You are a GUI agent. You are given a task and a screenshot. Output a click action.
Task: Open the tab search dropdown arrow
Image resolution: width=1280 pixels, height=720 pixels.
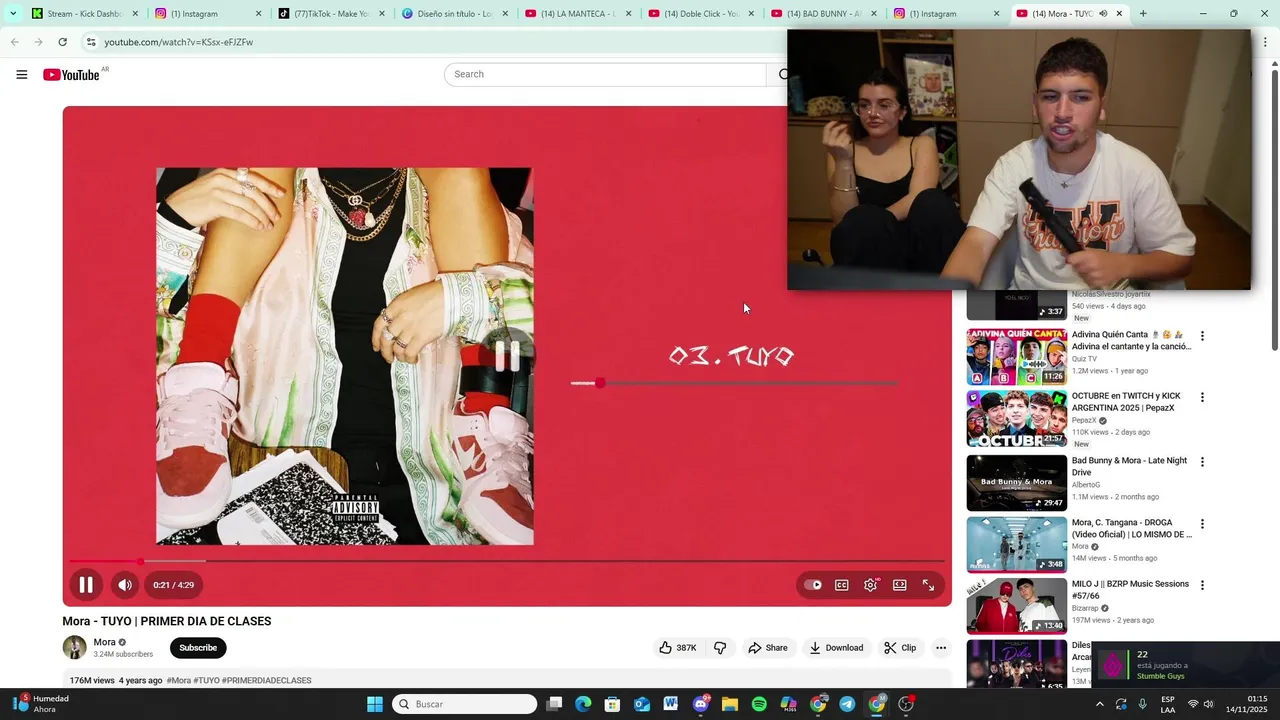(13, 14)
